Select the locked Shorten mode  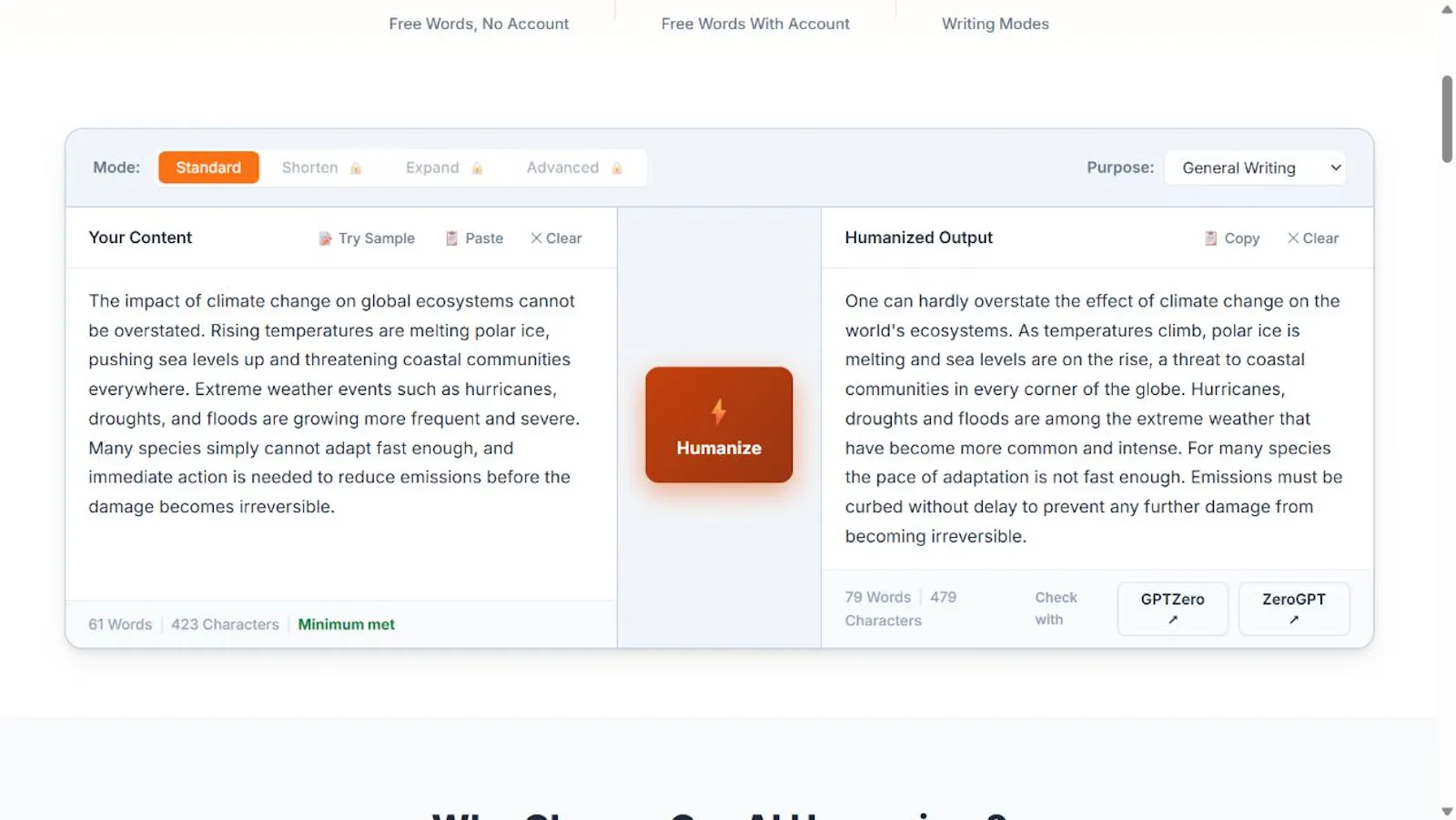pos(321,167)
